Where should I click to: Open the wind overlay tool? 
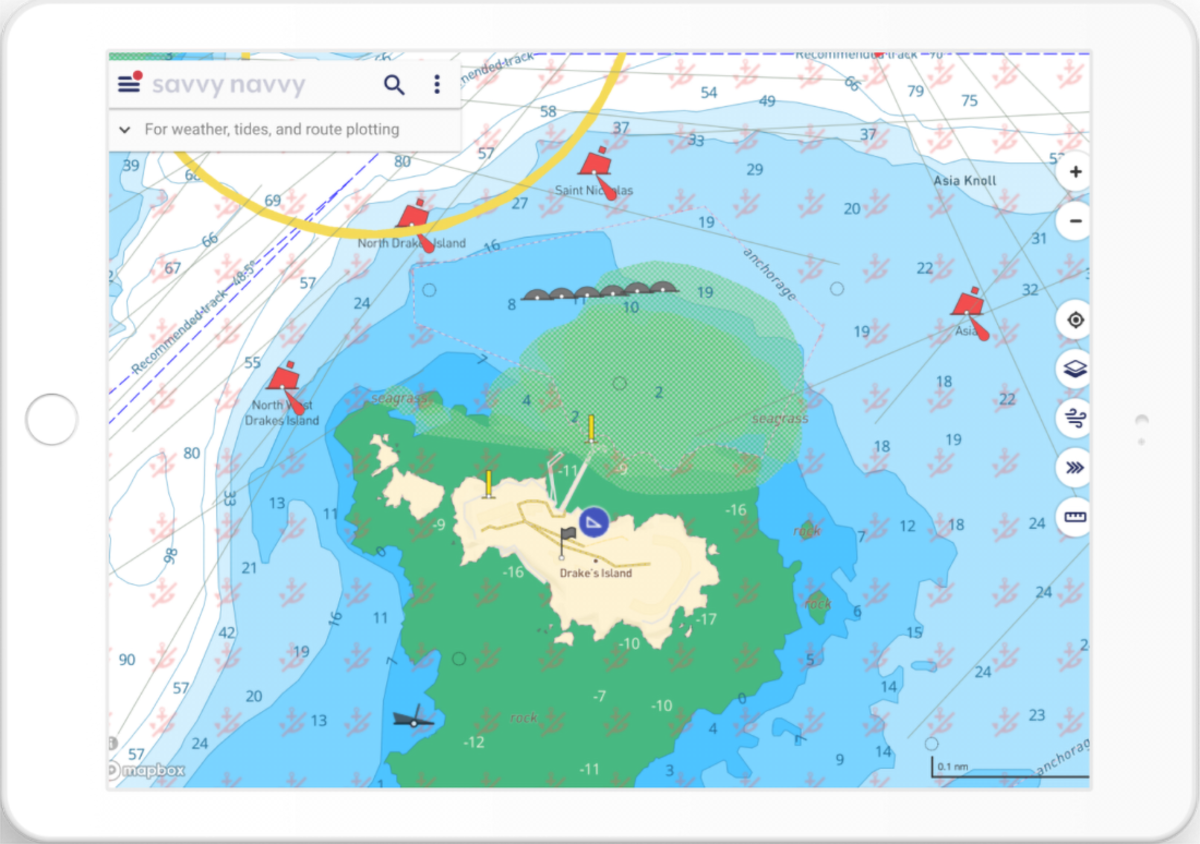tap(1073, 419)
